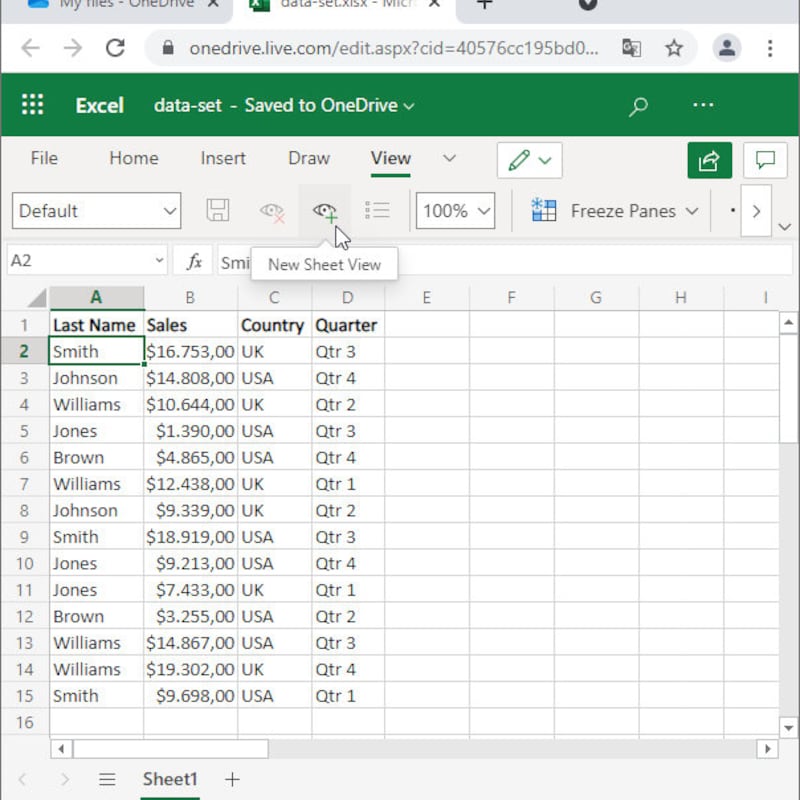Screen dimensions: 800x800
Task: Open the sheet list menu icon
Action: point(107,779)
